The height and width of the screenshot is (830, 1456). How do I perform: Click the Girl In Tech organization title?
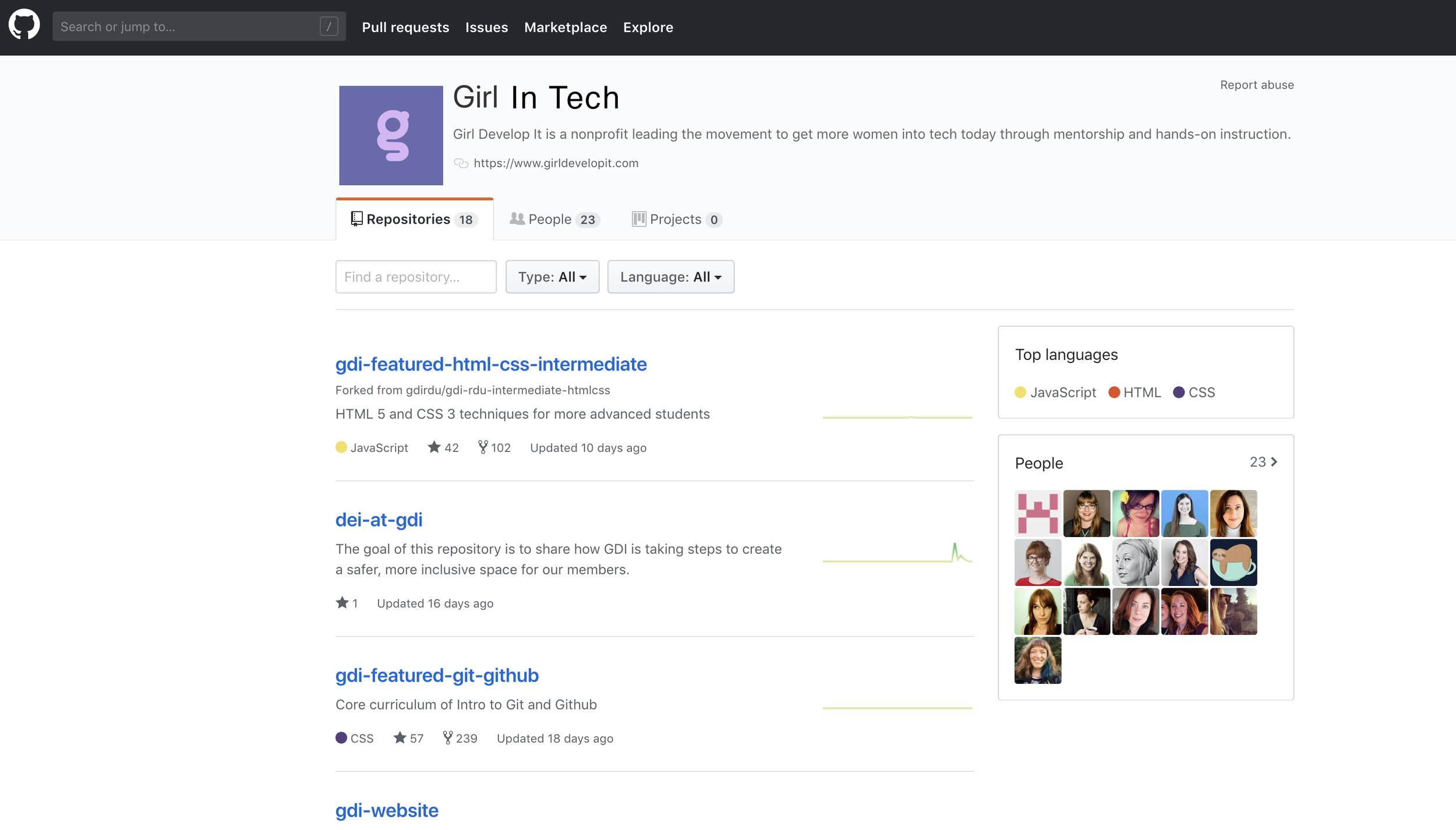[x=536, y=97]
